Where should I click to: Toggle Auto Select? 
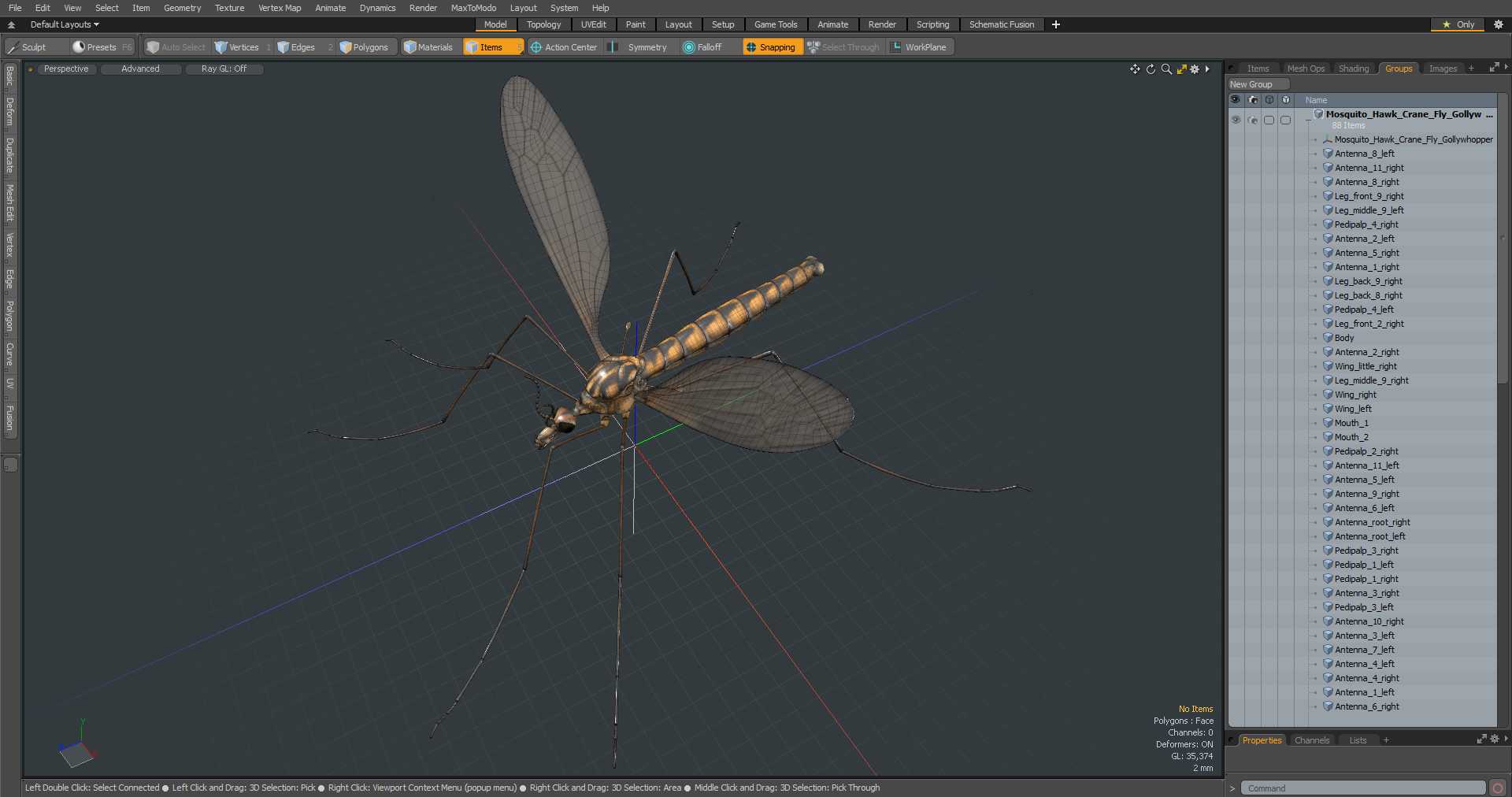click(176, 47)
